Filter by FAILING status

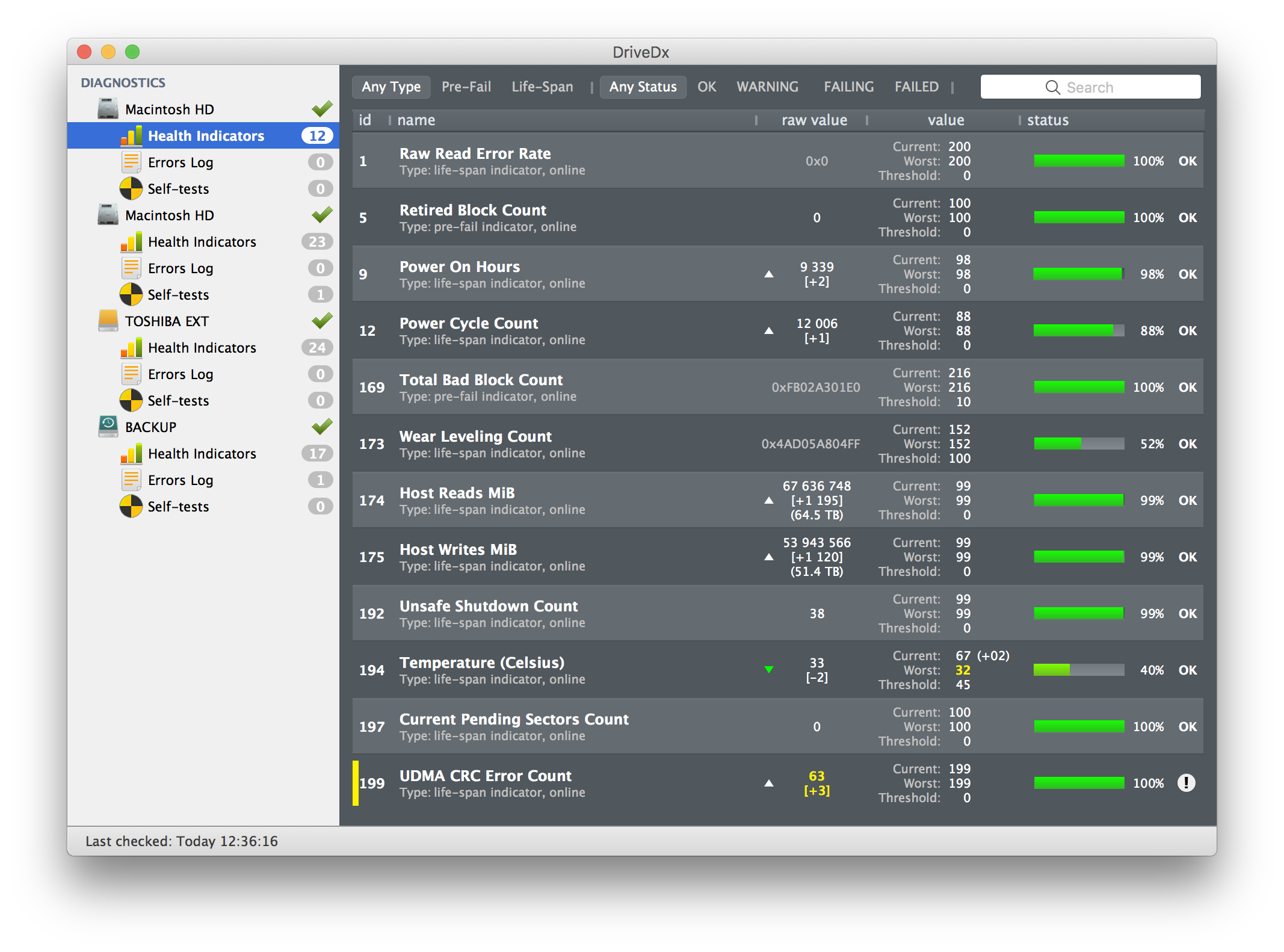(843, 86)
